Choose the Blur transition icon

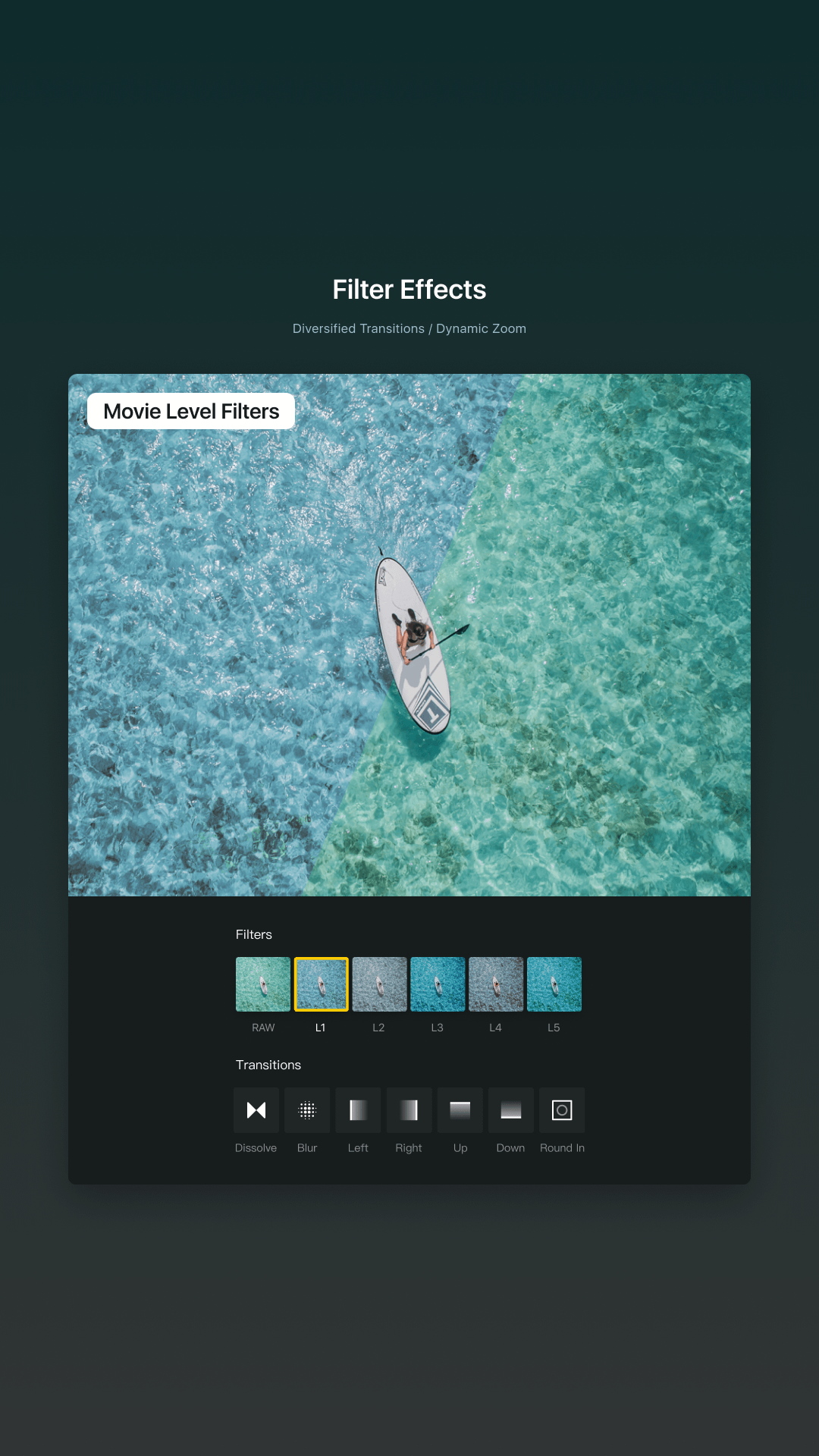pyautogui.click(x=307, y=1110)
